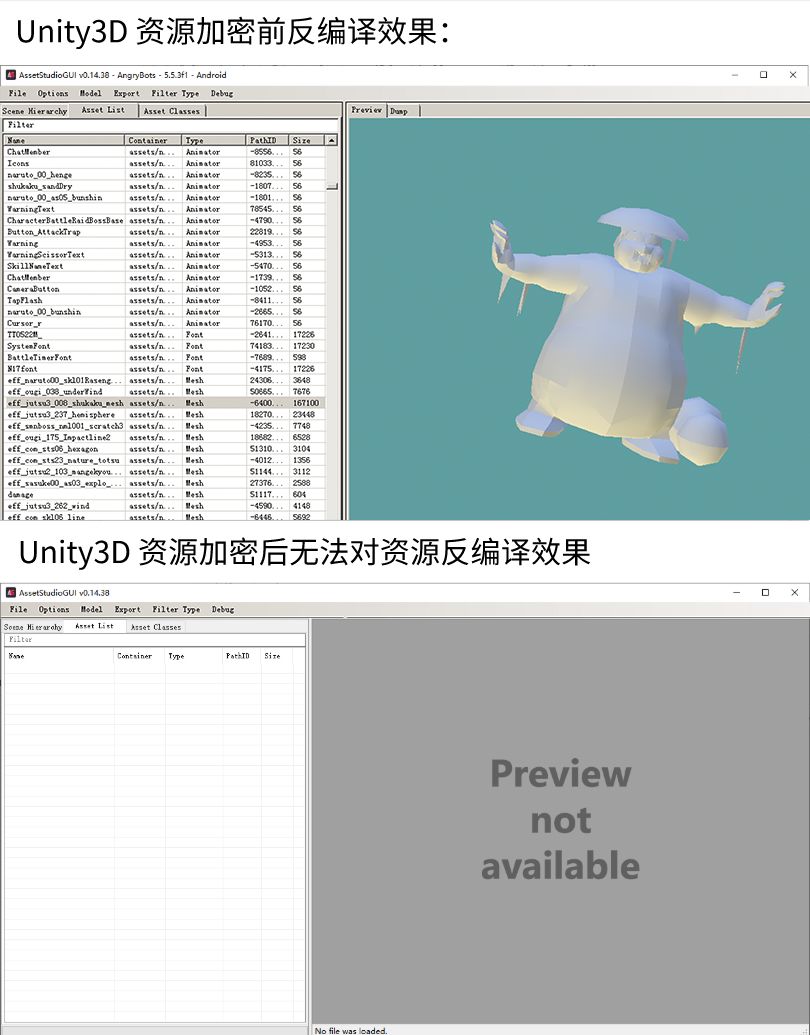This screenshot has width=810, height=1035.
Task: Click PathID column header in lower window
Action: 242,656
